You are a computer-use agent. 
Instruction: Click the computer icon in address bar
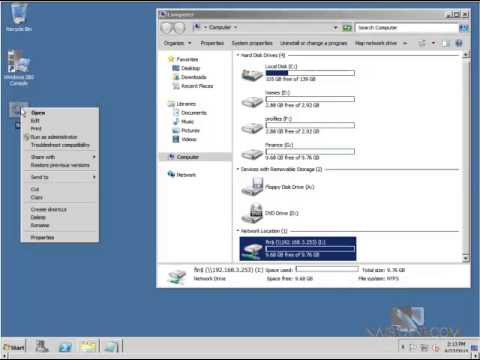click(x=197, y=27)
